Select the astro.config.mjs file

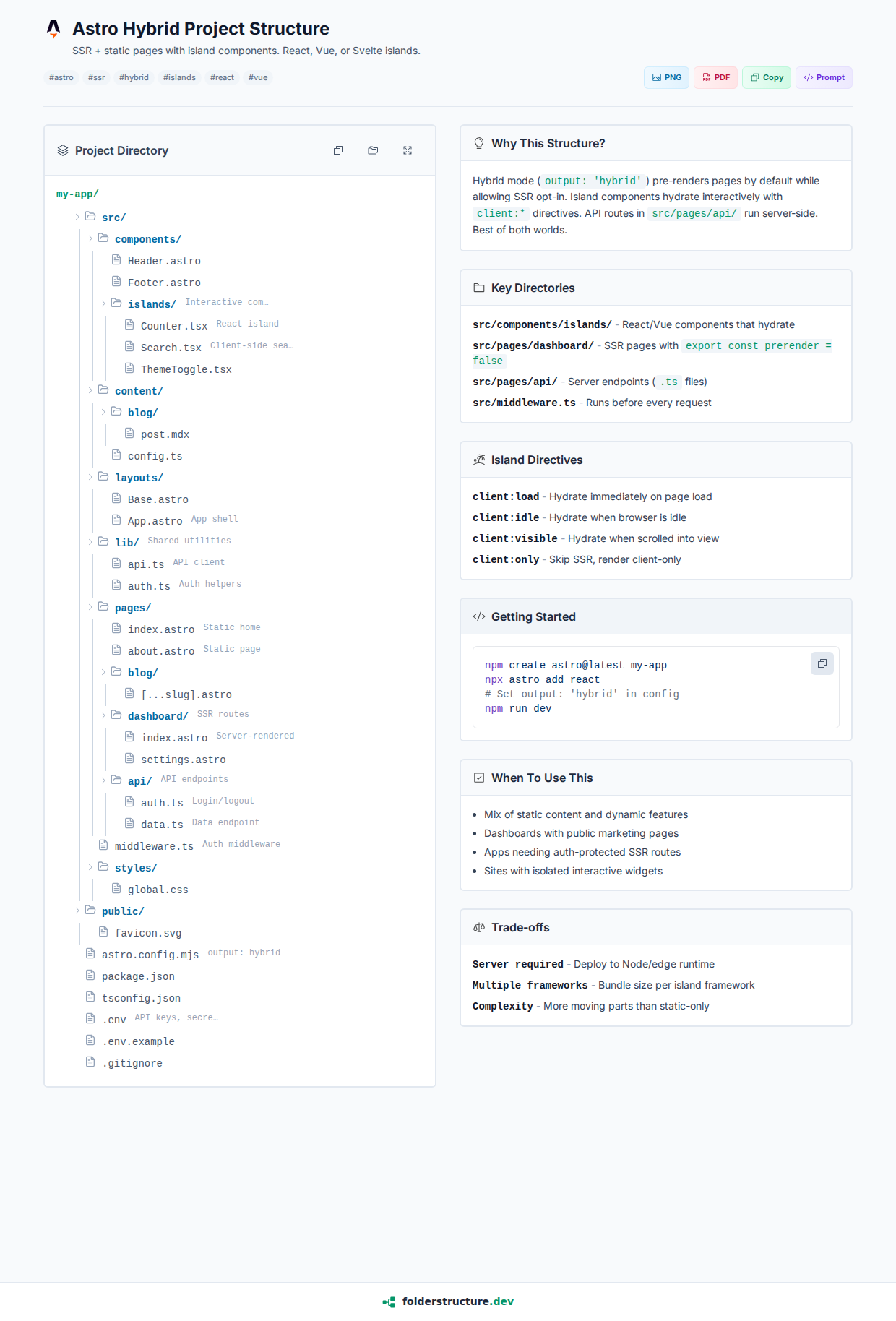click(x=150, y=955)
